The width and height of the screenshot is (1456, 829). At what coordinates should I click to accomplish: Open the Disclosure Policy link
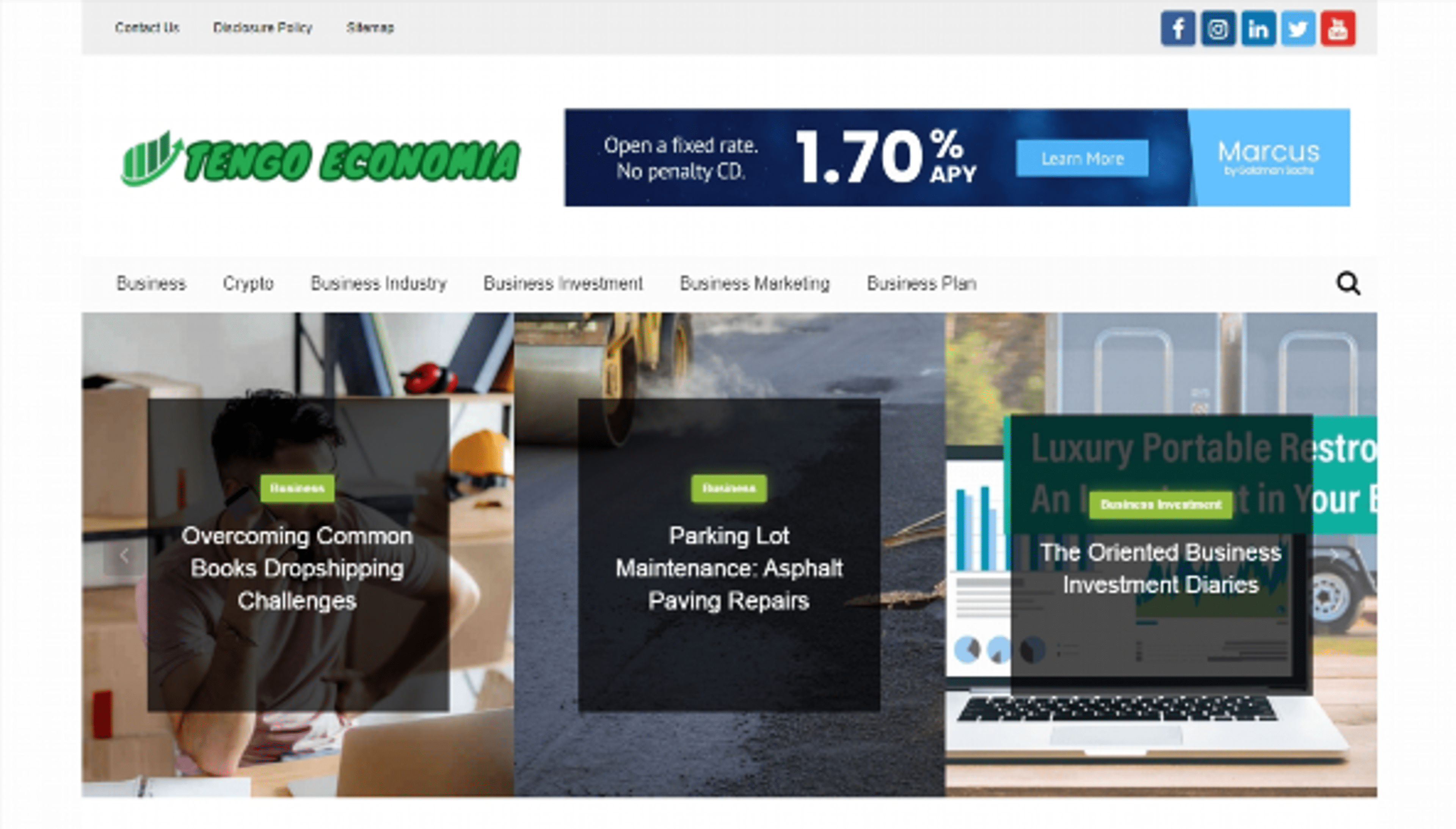[x=262, y=27]
